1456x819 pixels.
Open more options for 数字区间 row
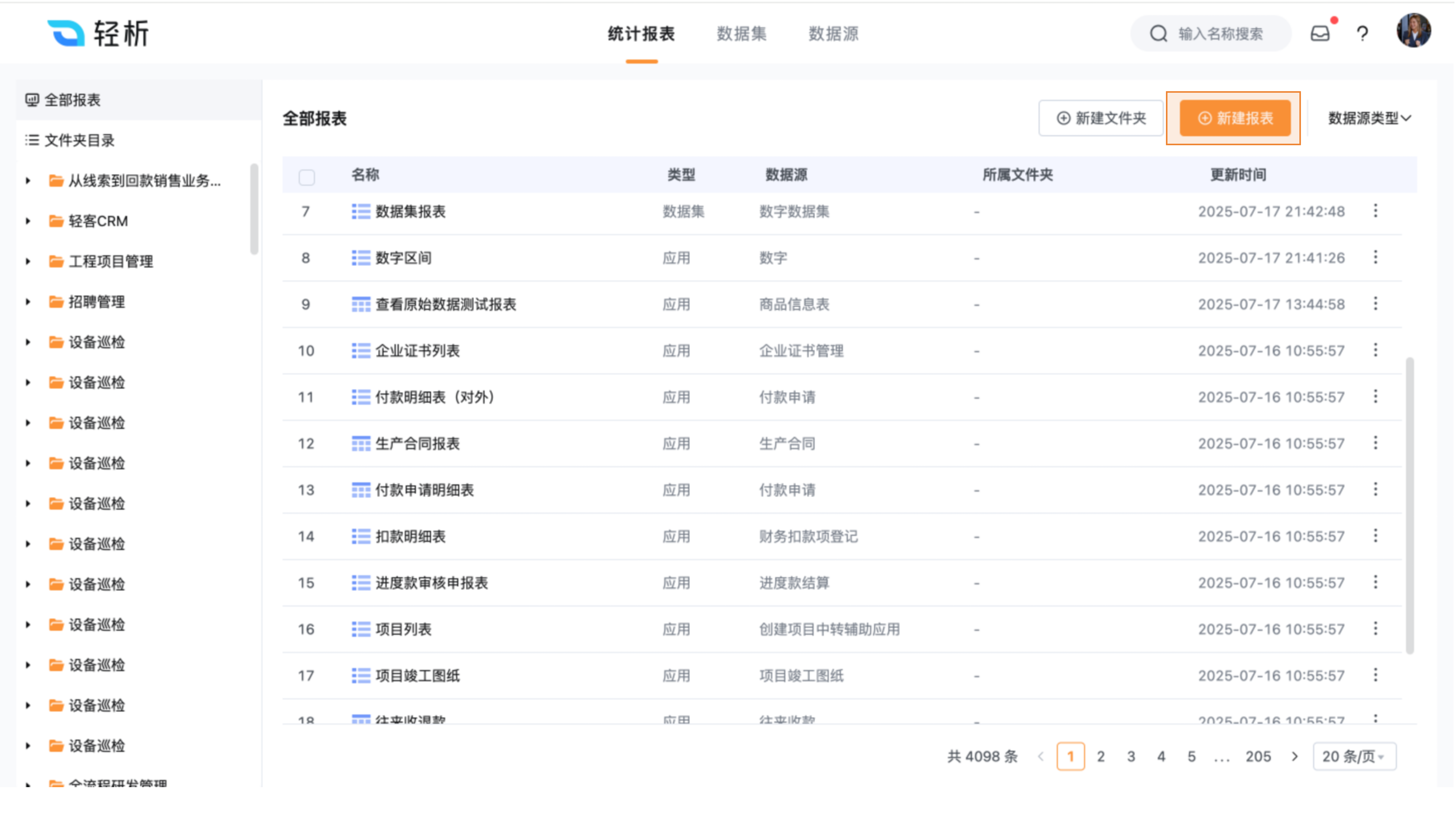click(x=1375, y=257)
